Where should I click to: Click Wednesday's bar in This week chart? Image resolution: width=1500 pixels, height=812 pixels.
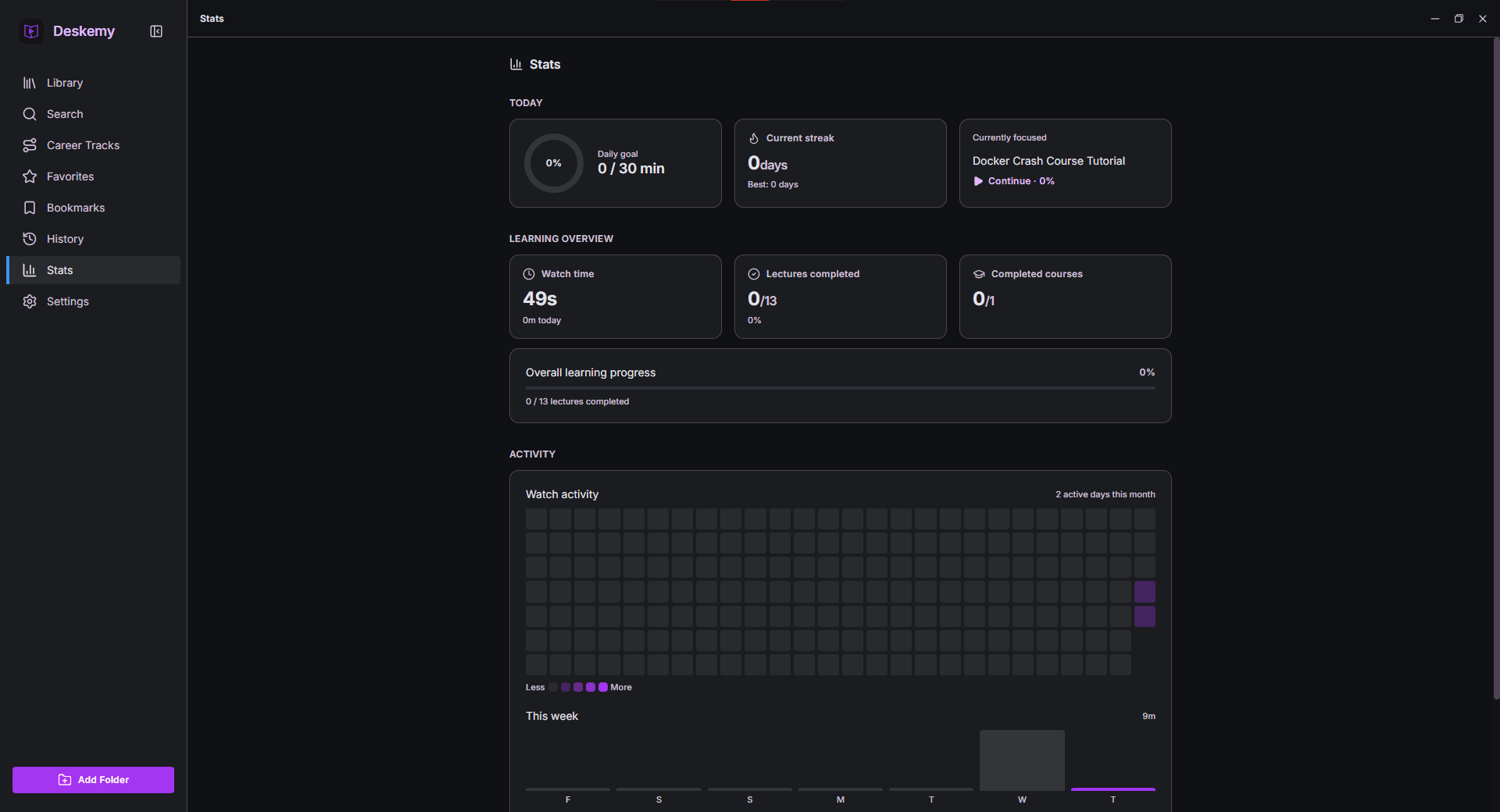click(1022, 760)
